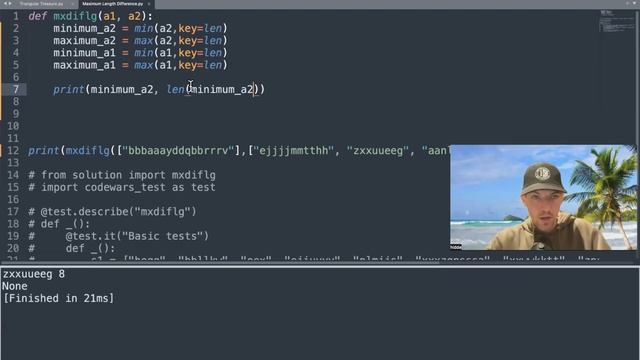Click the min(a2,key=len) call on line 2

point(181,29)
